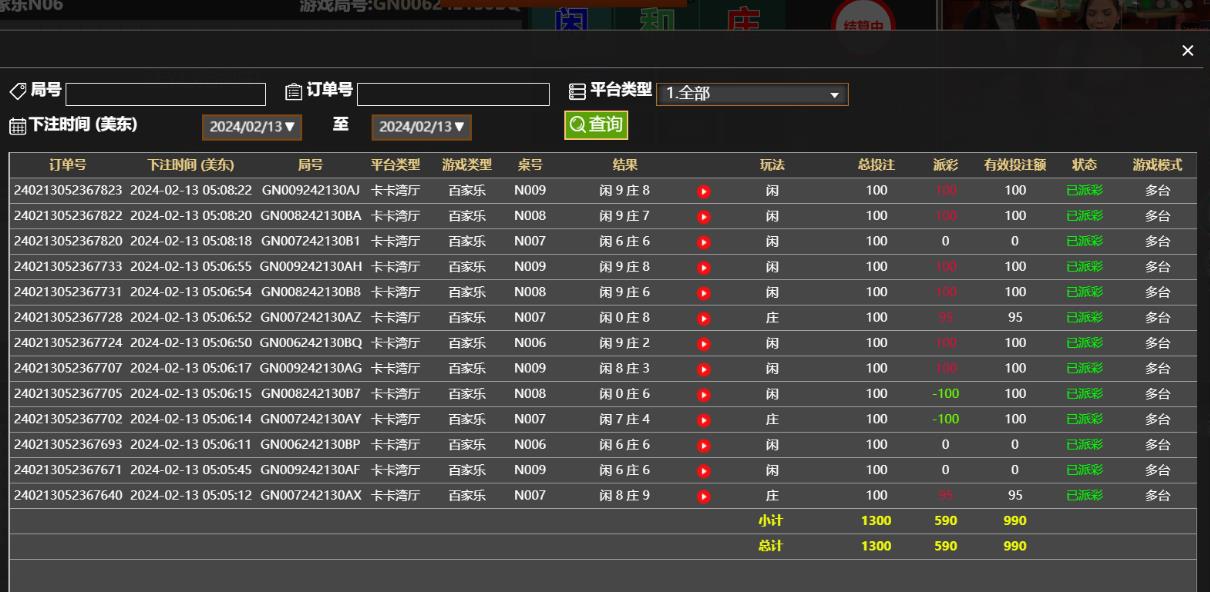1210x592 pixels.
Task: Focus the 局号 input field
Action: [166, 94]
